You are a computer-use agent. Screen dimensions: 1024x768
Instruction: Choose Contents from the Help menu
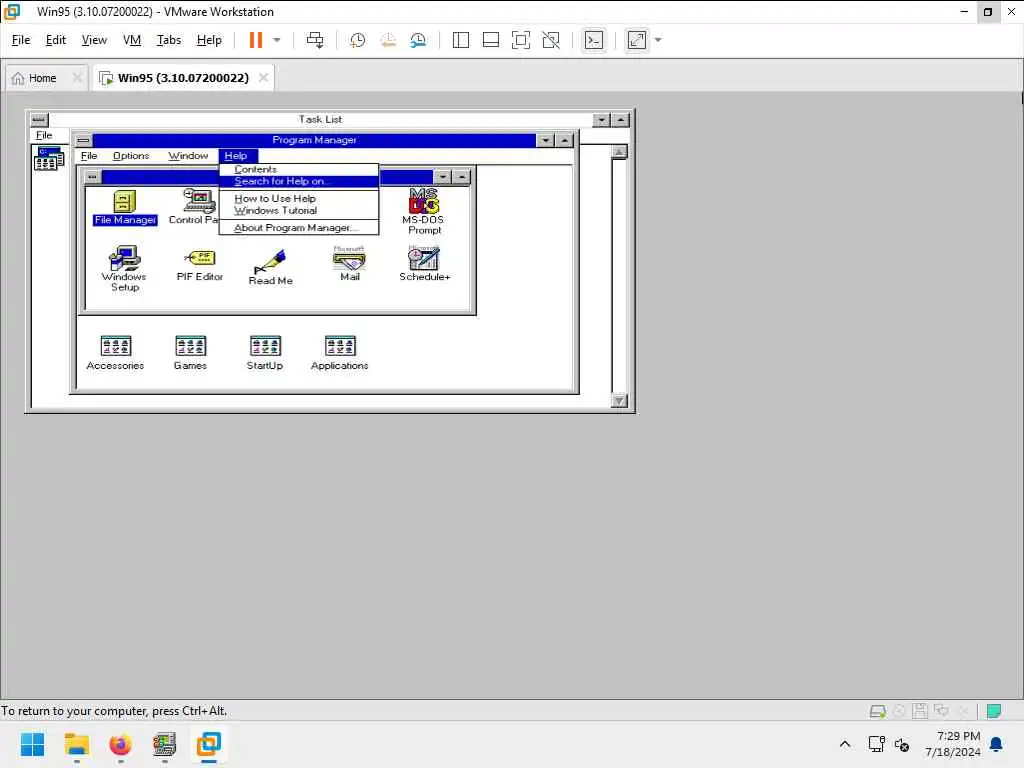click(298, 169)
